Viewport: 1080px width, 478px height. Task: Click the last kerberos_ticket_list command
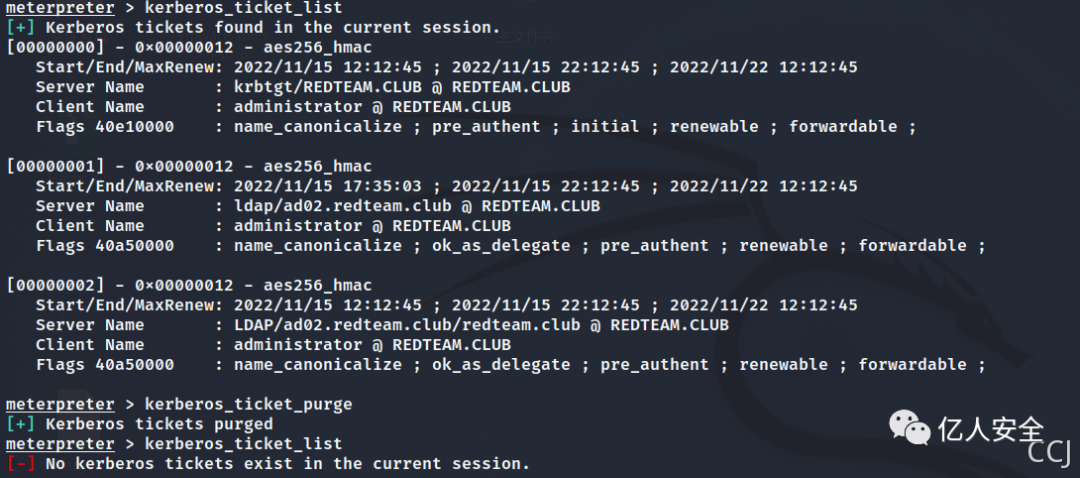click(243, 444)
